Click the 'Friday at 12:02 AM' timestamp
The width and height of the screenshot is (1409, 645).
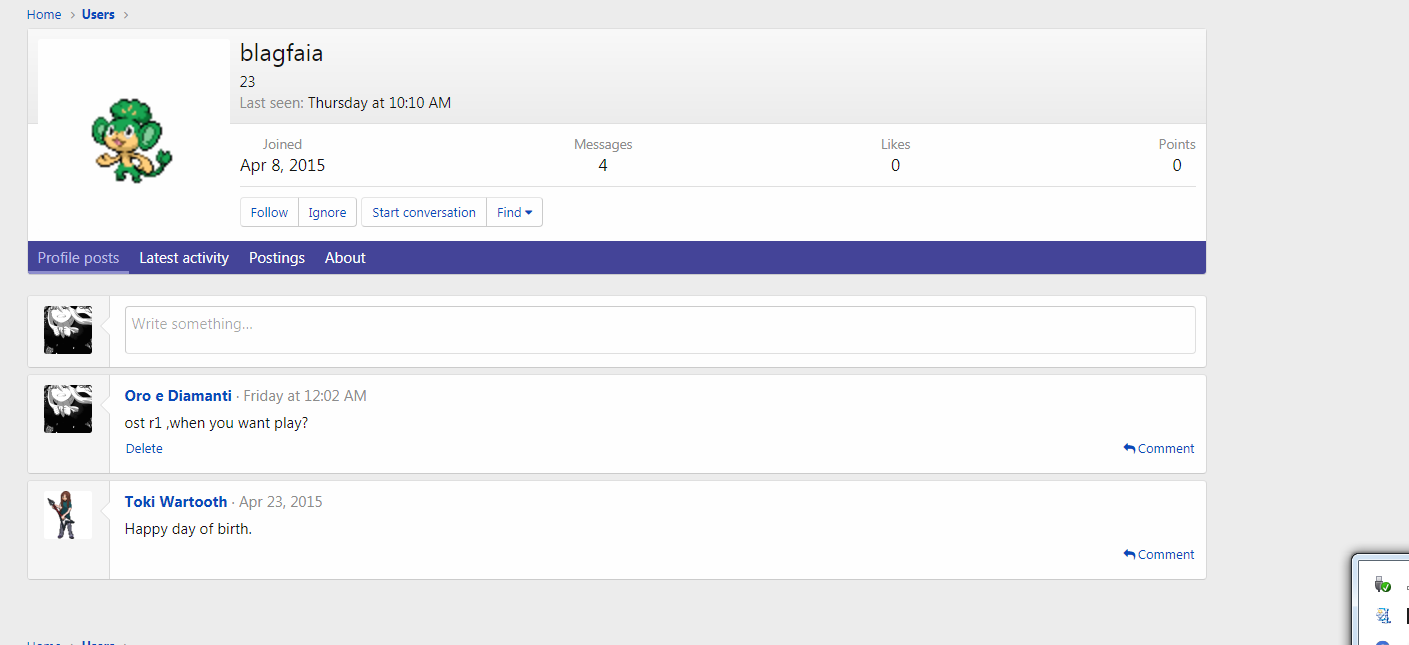(x=305, y=396)
